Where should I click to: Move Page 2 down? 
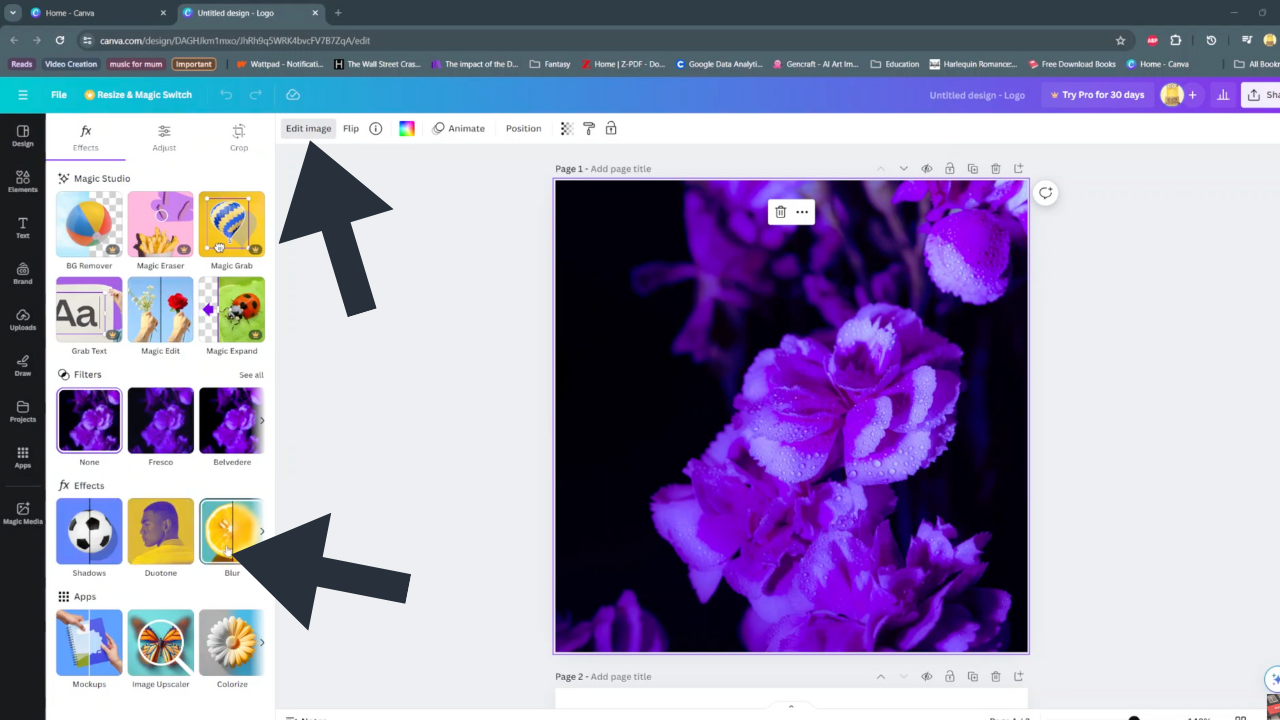pos(904,677)
